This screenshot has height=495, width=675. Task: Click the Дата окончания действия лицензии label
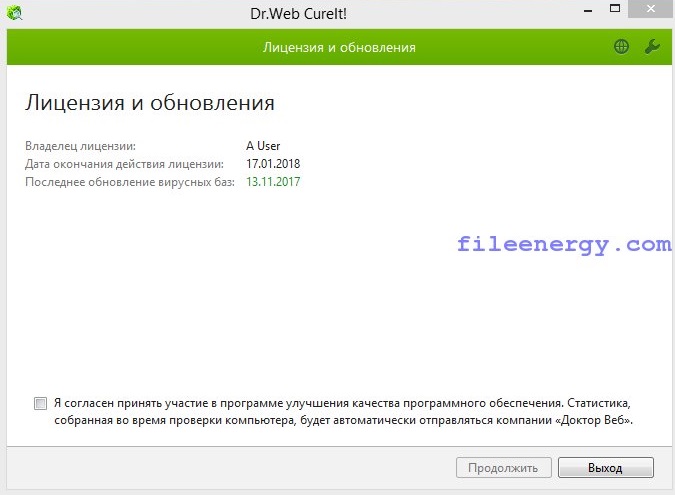124,164
